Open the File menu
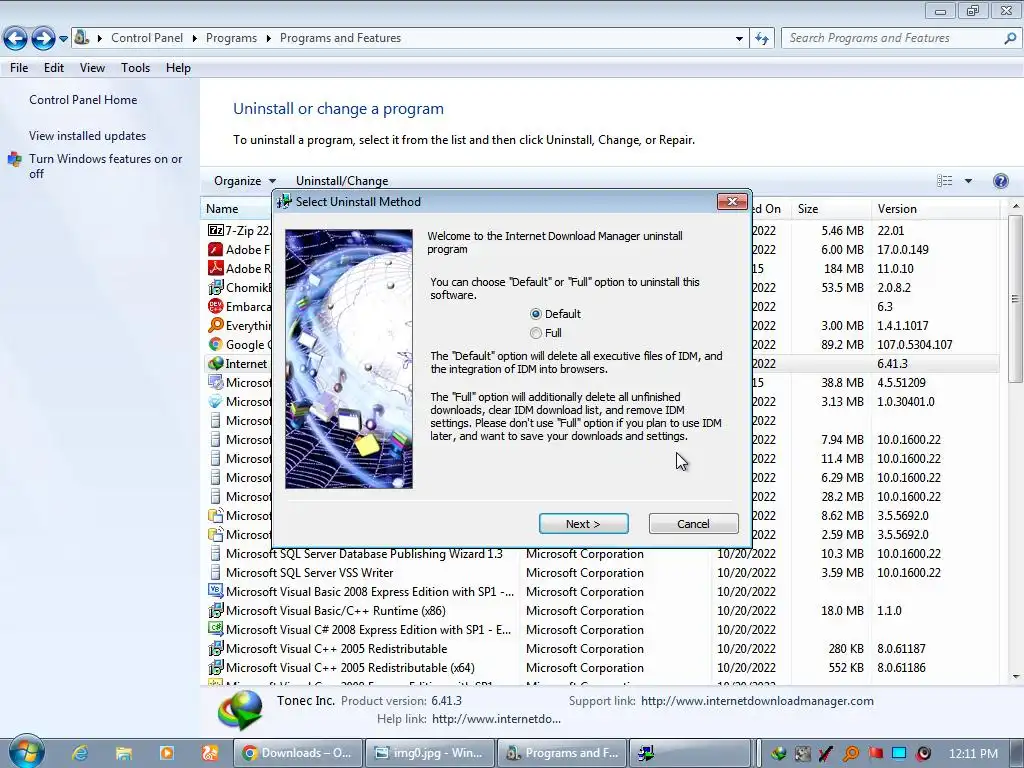The width and height of the screenshot is (1024, 768). tap(19, 68)
